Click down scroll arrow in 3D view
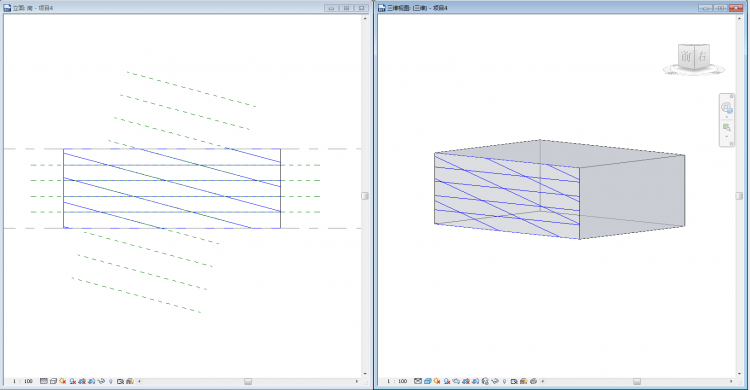 click(x=739, y=374)
